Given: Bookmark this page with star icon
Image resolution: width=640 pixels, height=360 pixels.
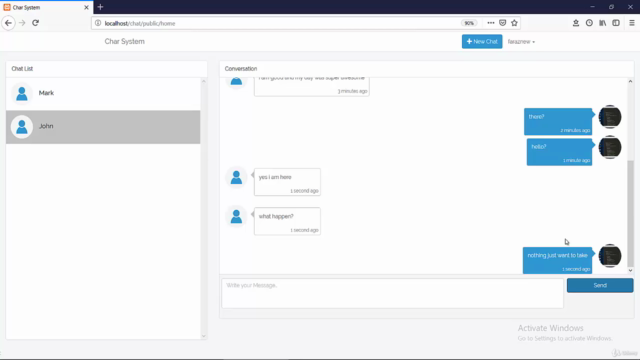Looking at the screenshot, I should click(514, 23).
